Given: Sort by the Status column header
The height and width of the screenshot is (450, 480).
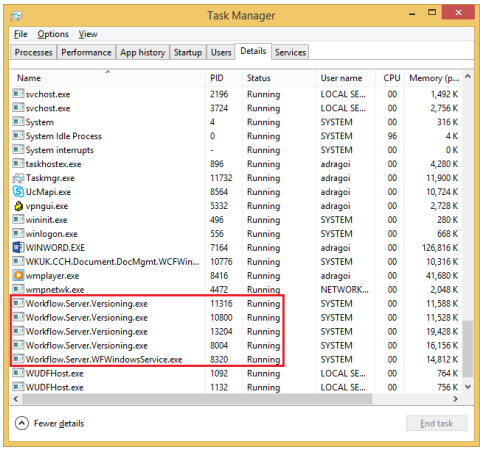Looking at the screenshot, I should tap(279, 78).
